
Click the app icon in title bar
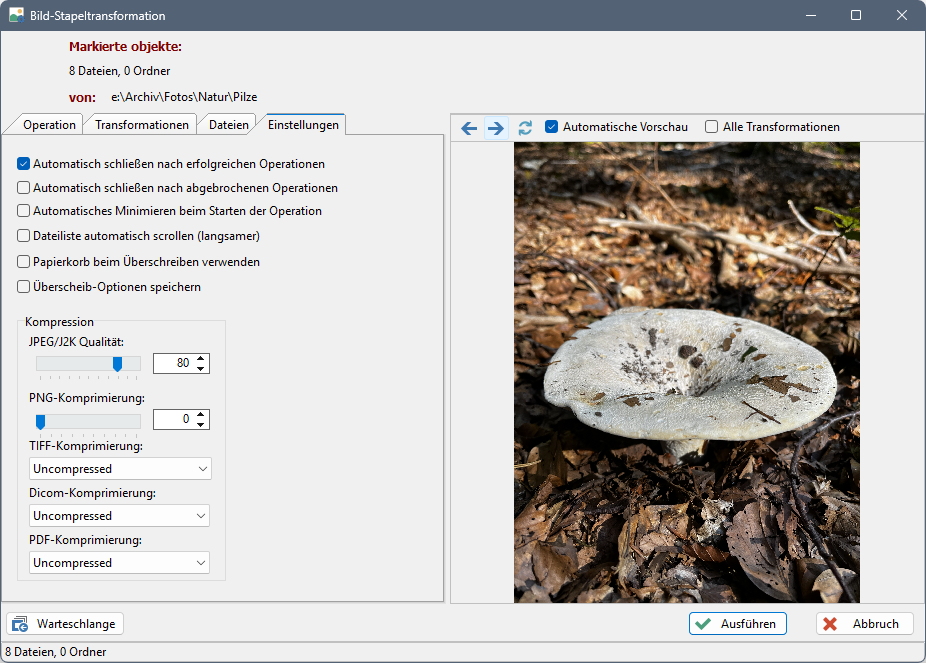tap(16, 16)
